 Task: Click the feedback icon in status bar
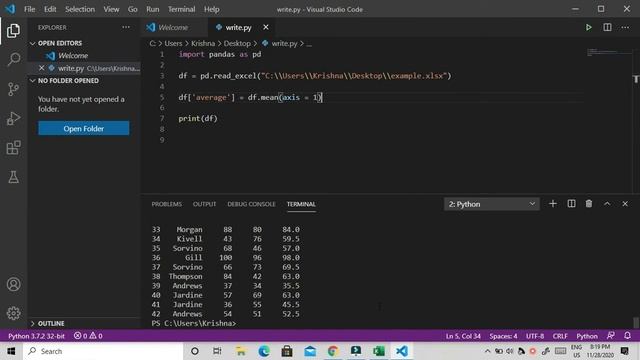click(x=611, y=336)
